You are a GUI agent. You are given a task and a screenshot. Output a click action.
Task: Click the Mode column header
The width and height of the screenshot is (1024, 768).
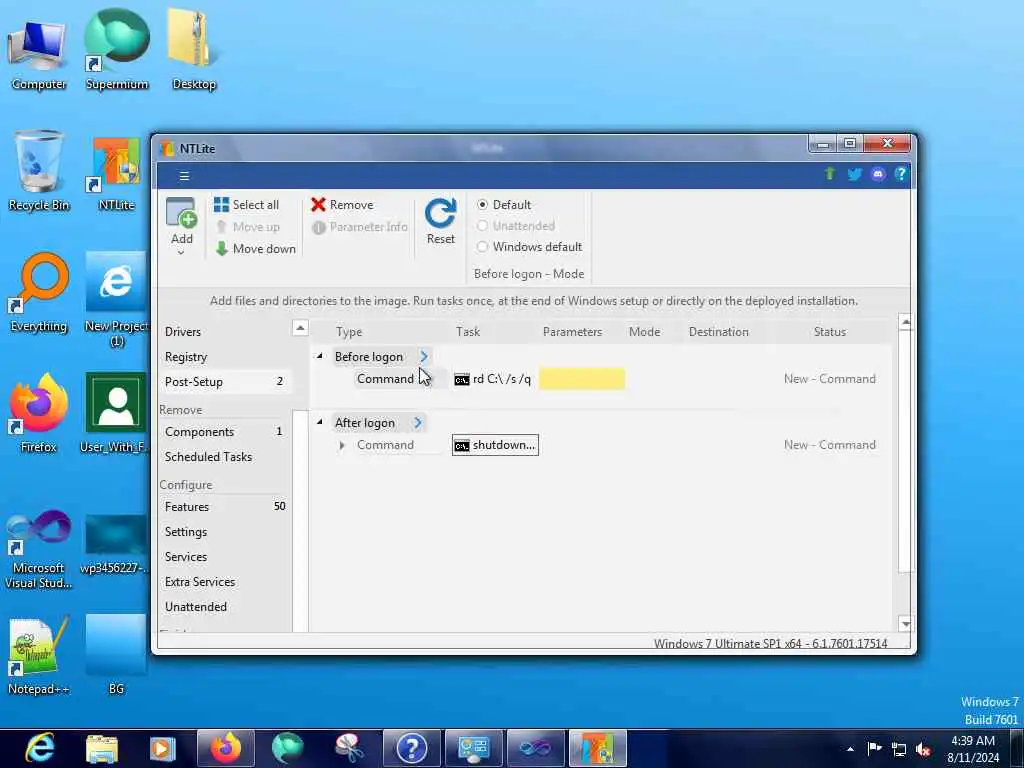coord(644,332)
